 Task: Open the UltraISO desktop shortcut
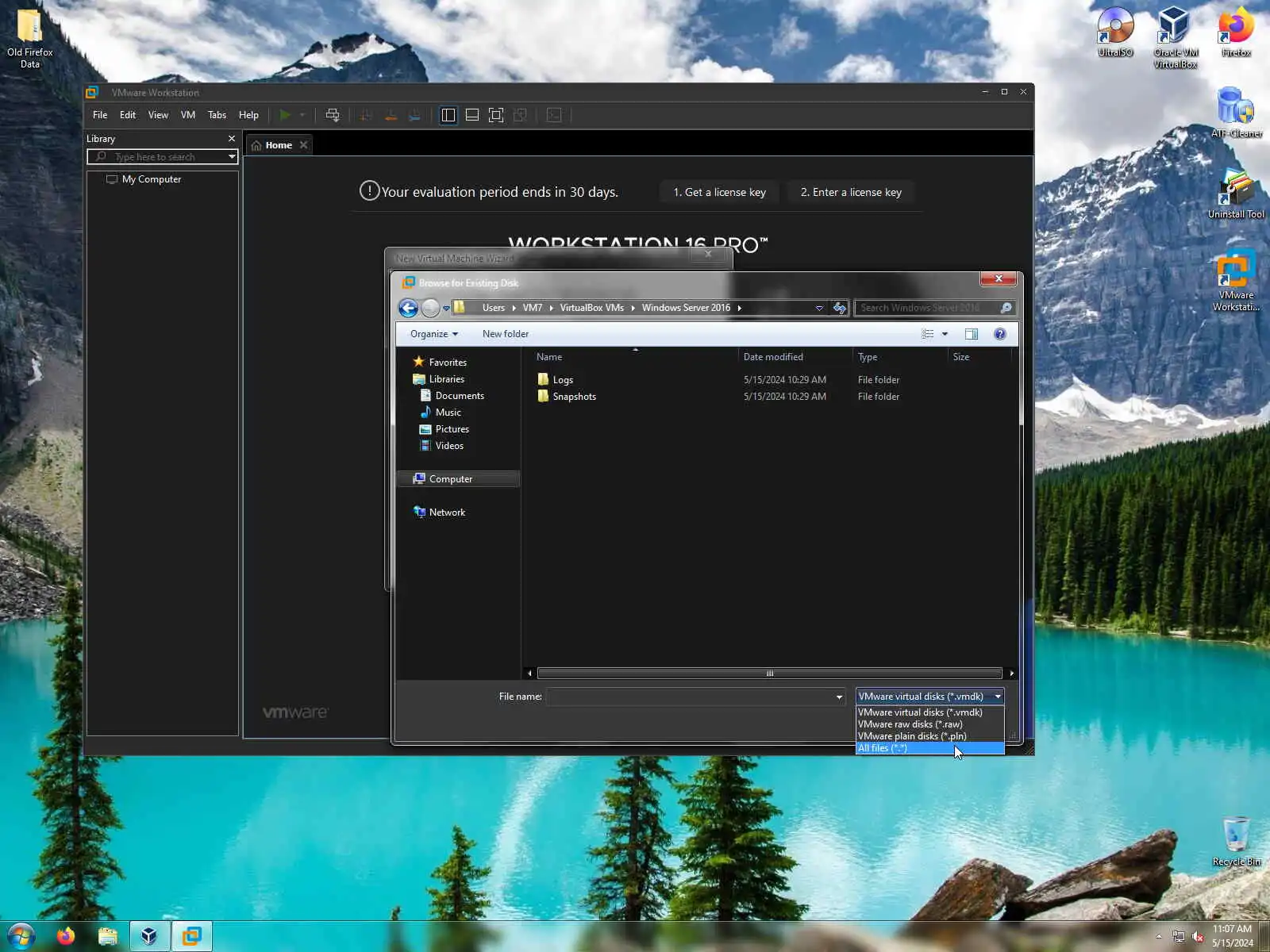(1115, 32)
